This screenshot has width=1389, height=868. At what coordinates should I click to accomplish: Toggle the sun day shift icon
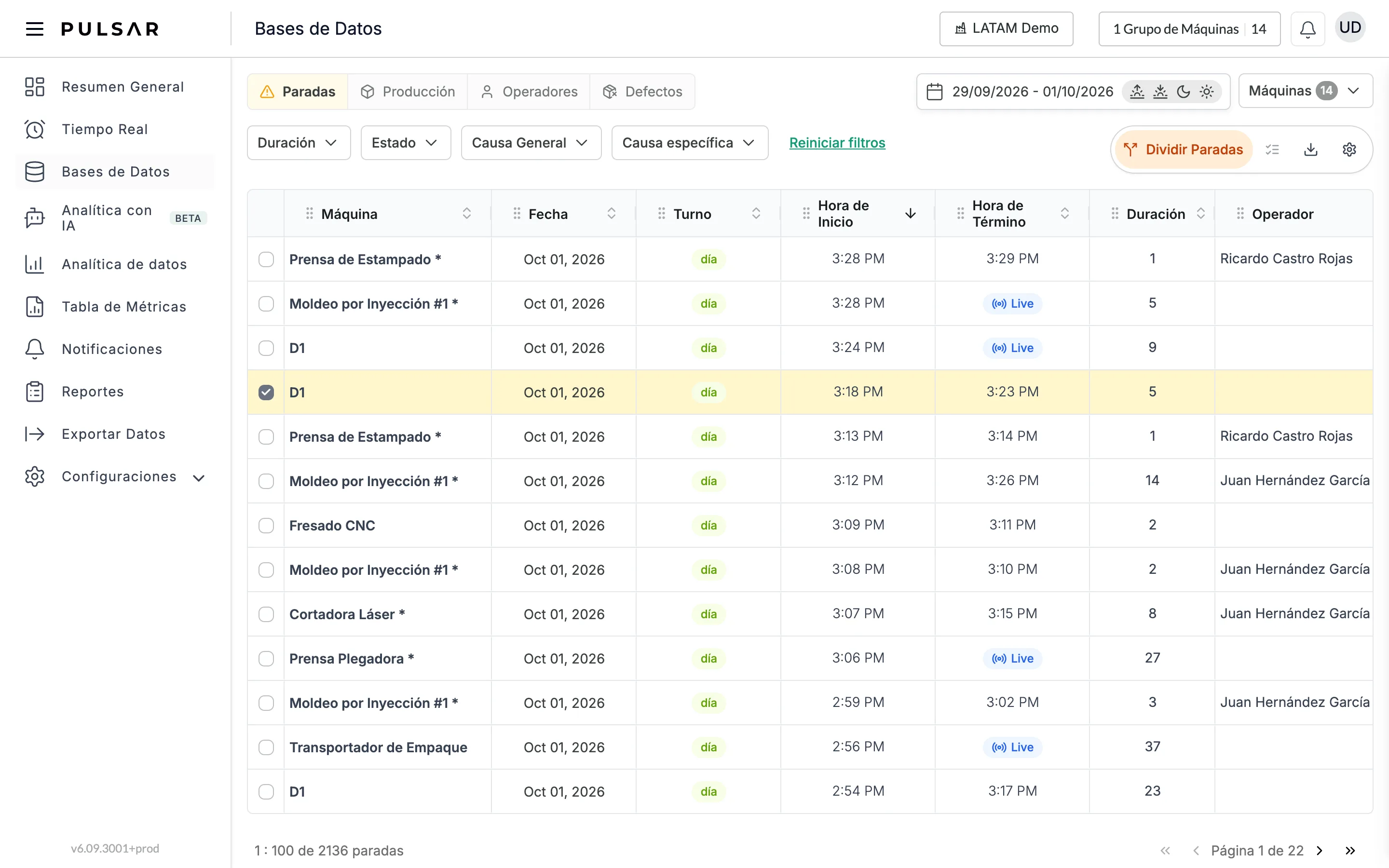pos(1207,92)
